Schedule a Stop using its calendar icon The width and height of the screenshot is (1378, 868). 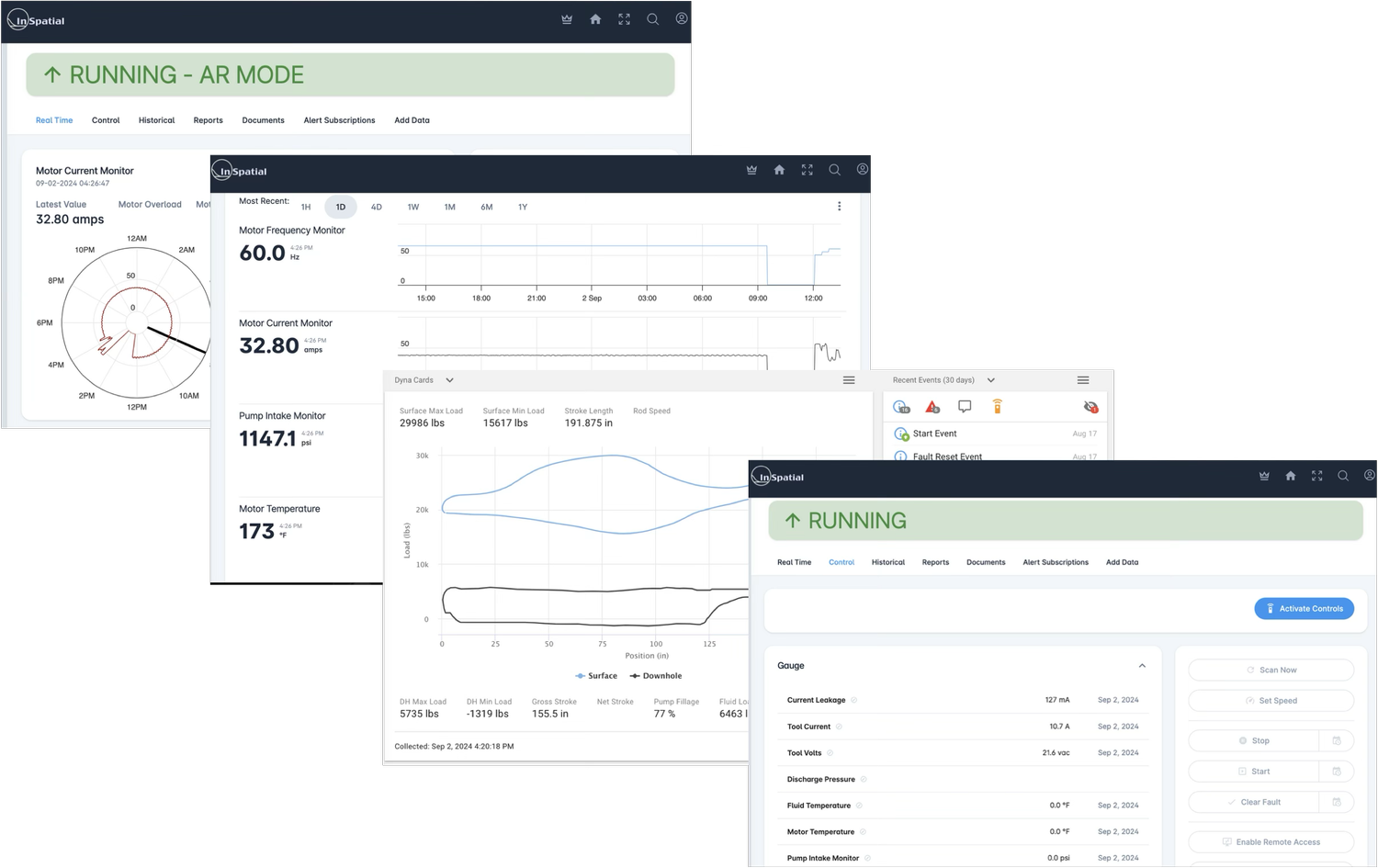click(x=1338, y=740)
